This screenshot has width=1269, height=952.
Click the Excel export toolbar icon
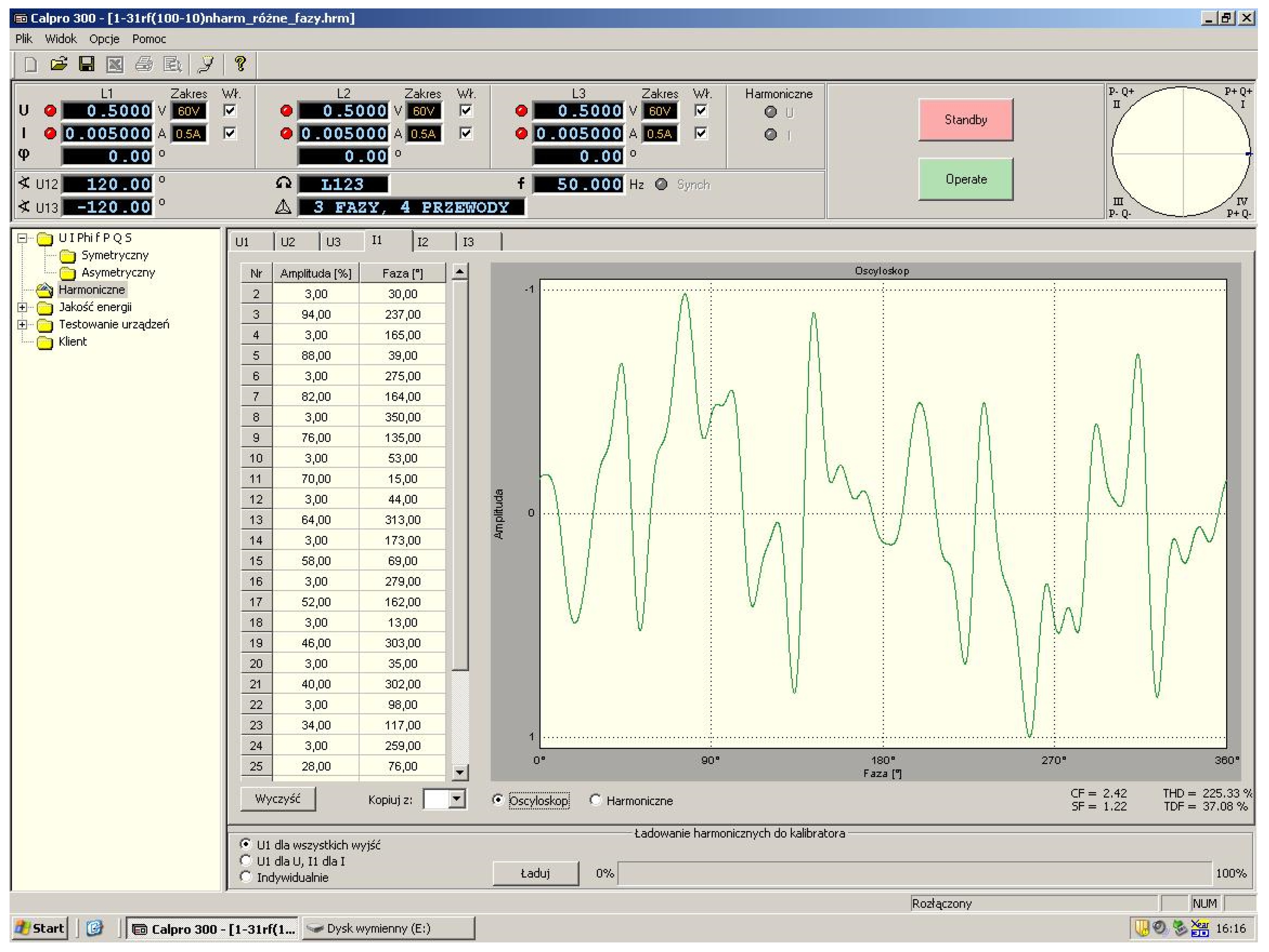(x=115, y=64)
